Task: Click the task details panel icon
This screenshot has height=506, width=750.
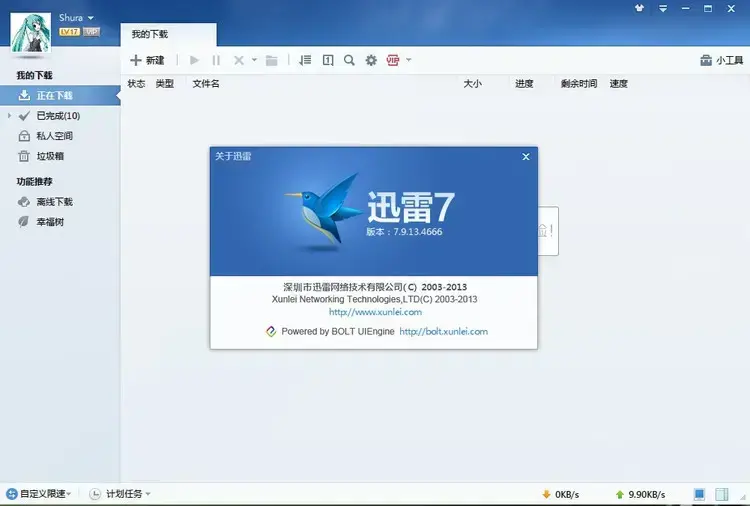Action: pyautogui.click(x=328, y=60)
